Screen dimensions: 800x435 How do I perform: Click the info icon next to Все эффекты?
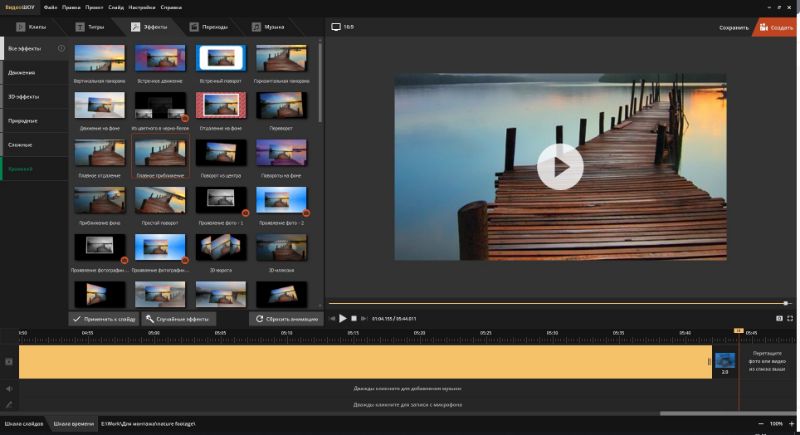coord(61,48)
